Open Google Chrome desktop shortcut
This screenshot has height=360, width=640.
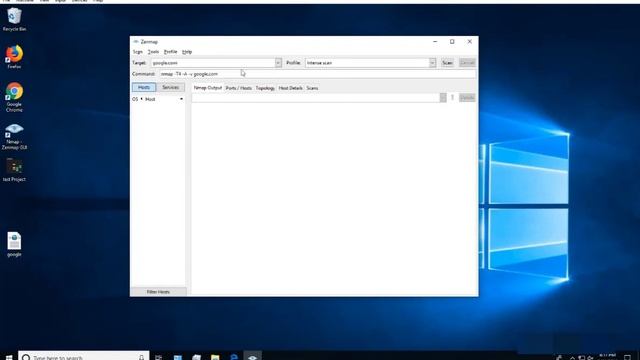(14, 97)
